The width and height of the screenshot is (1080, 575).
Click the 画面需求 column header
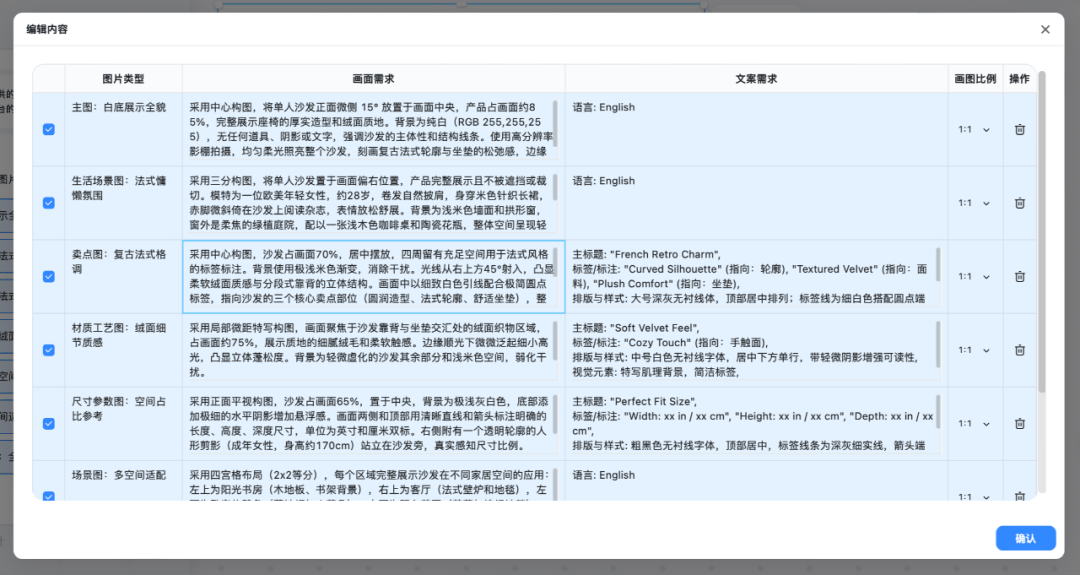point(373,79)
